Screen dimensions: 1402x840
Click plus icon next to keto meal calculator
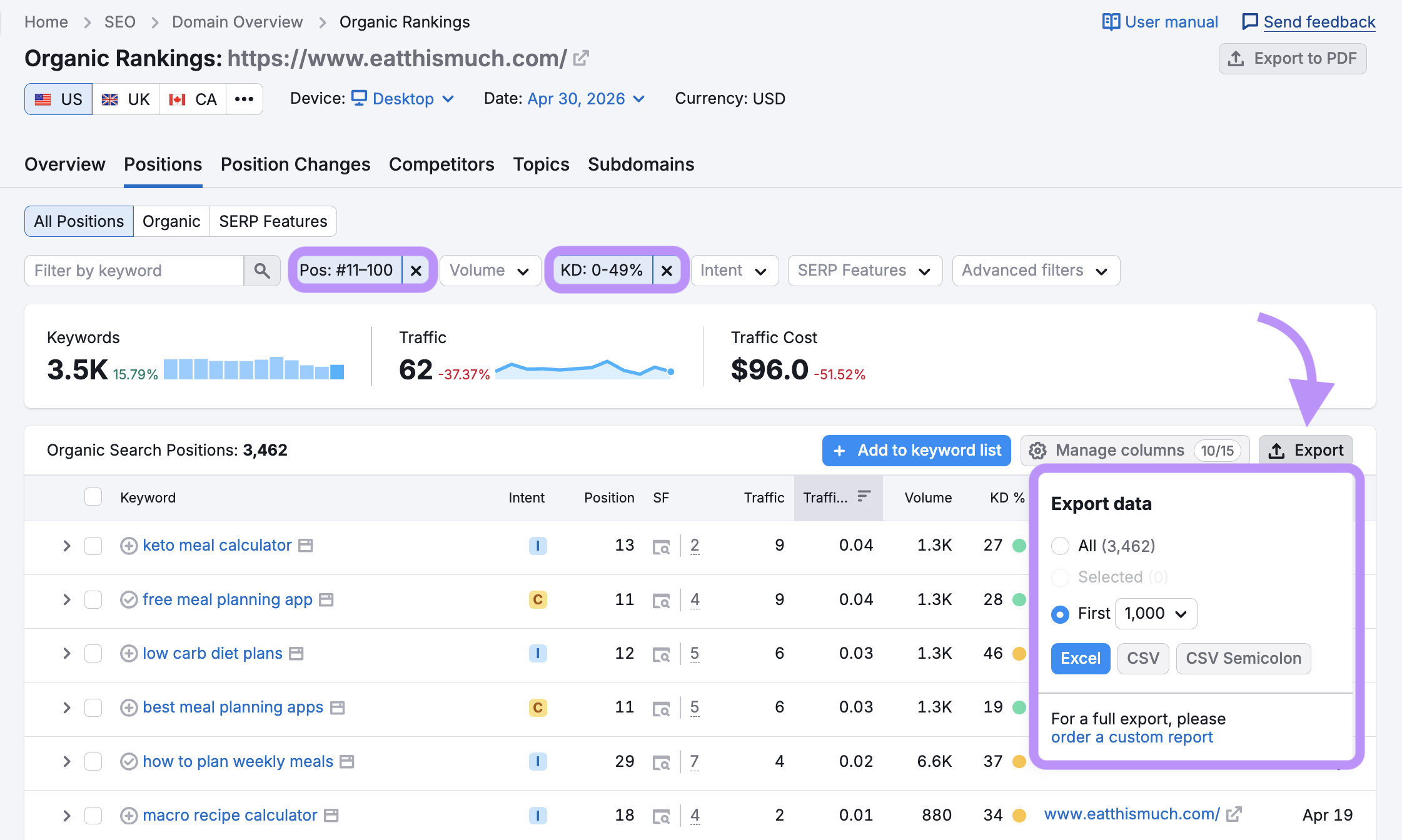point(129,546)
